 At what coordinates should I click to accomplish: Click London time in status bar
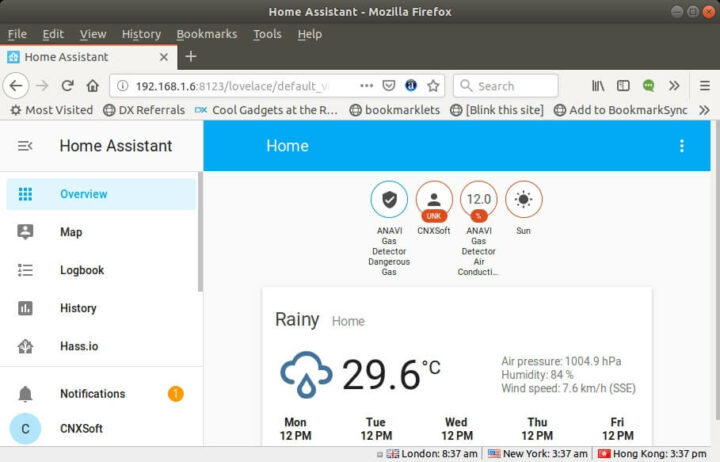click(x=432, y=454)
